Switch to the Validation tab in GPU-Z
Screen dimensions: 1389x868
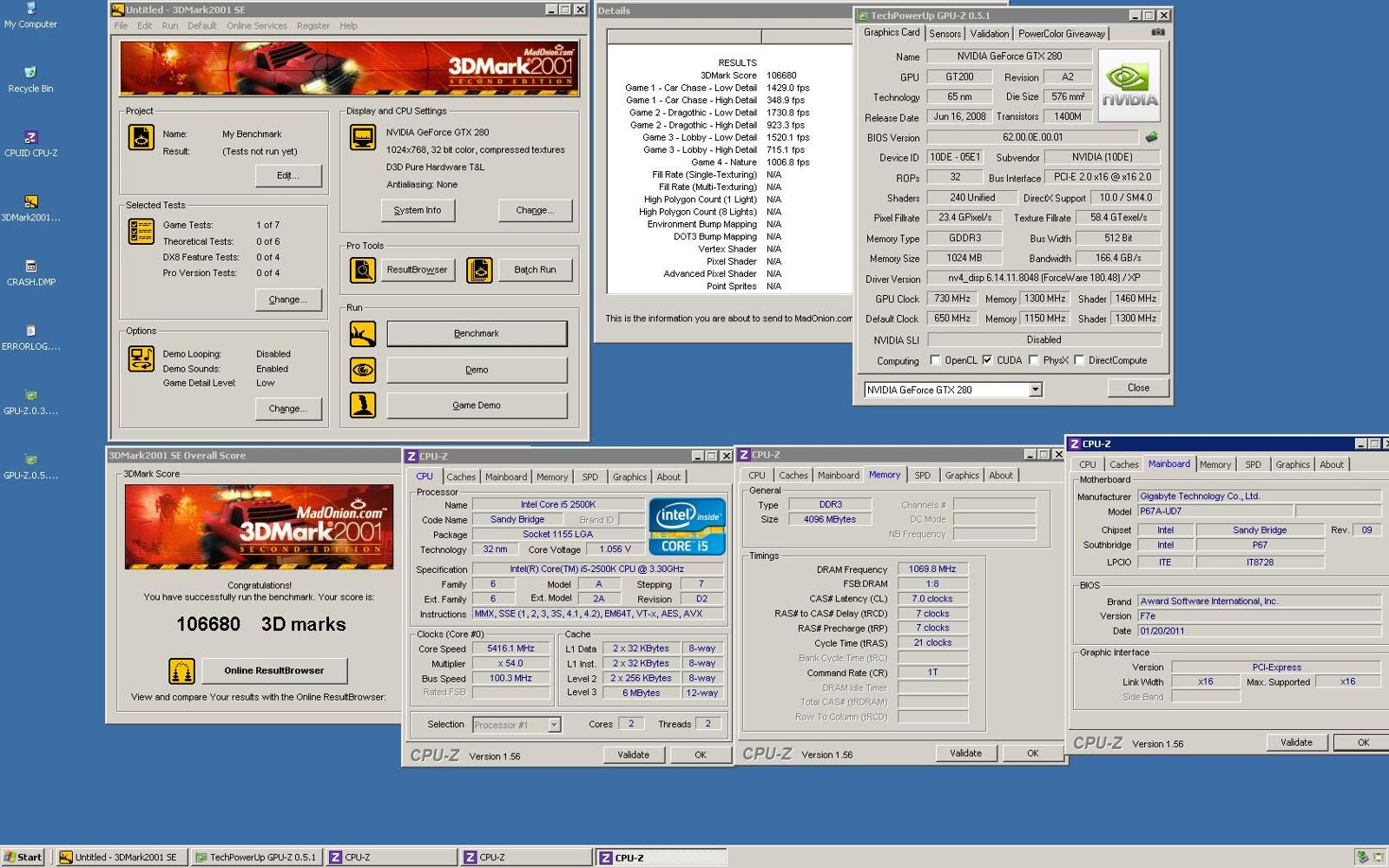click(989, 34)
